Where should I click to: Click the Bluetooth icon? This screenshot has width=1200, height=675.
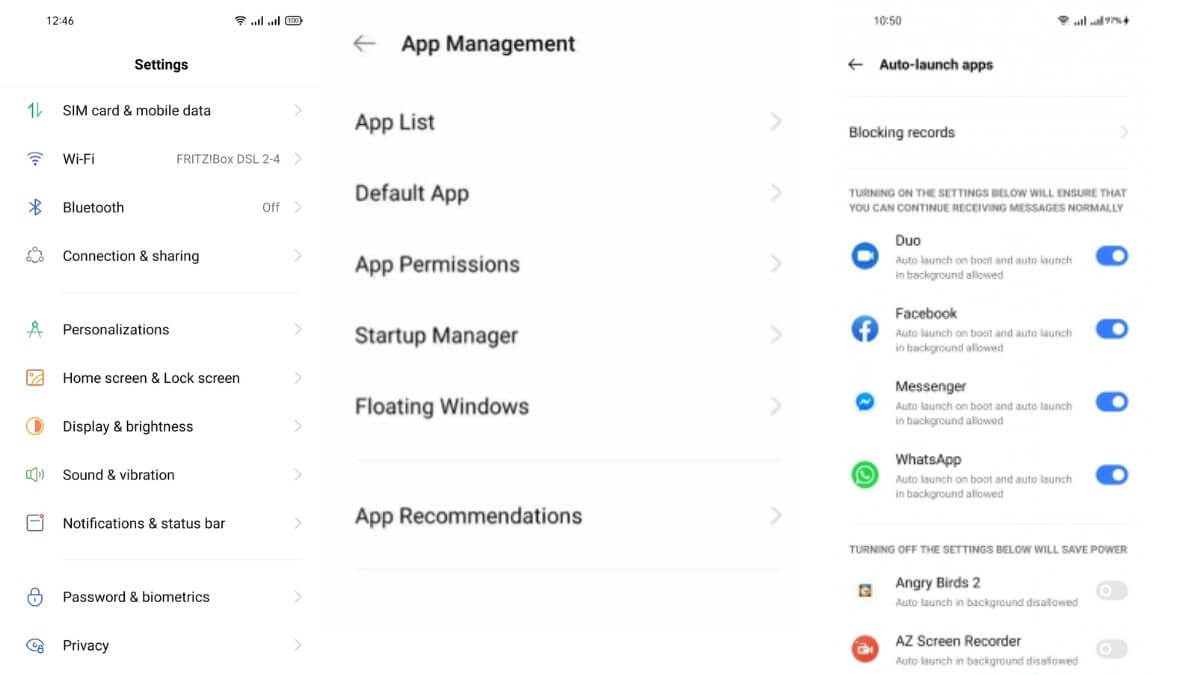(35, 207)
